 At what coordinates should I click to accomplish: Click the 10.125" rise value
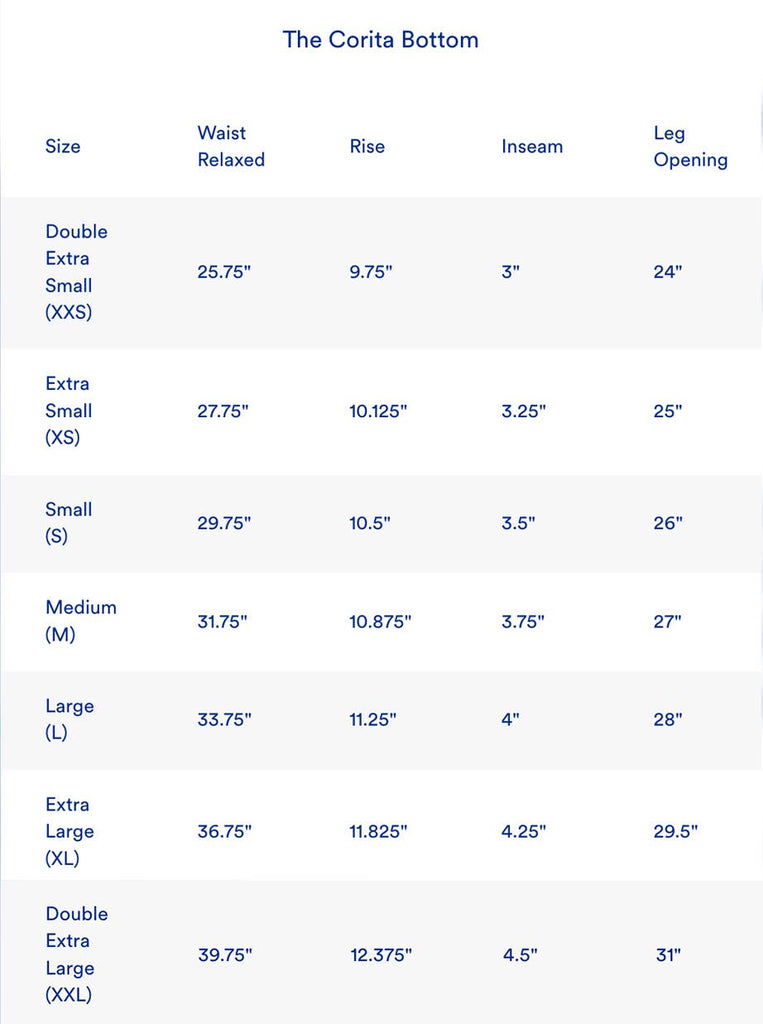click(x=378, y=411)
